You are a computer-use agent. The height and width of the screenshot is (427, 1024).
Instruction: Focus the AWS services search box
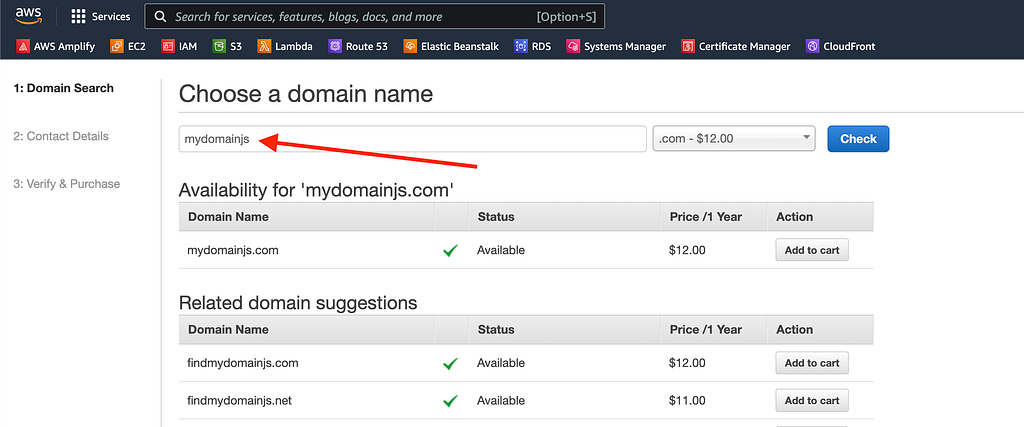click(374, 17)
